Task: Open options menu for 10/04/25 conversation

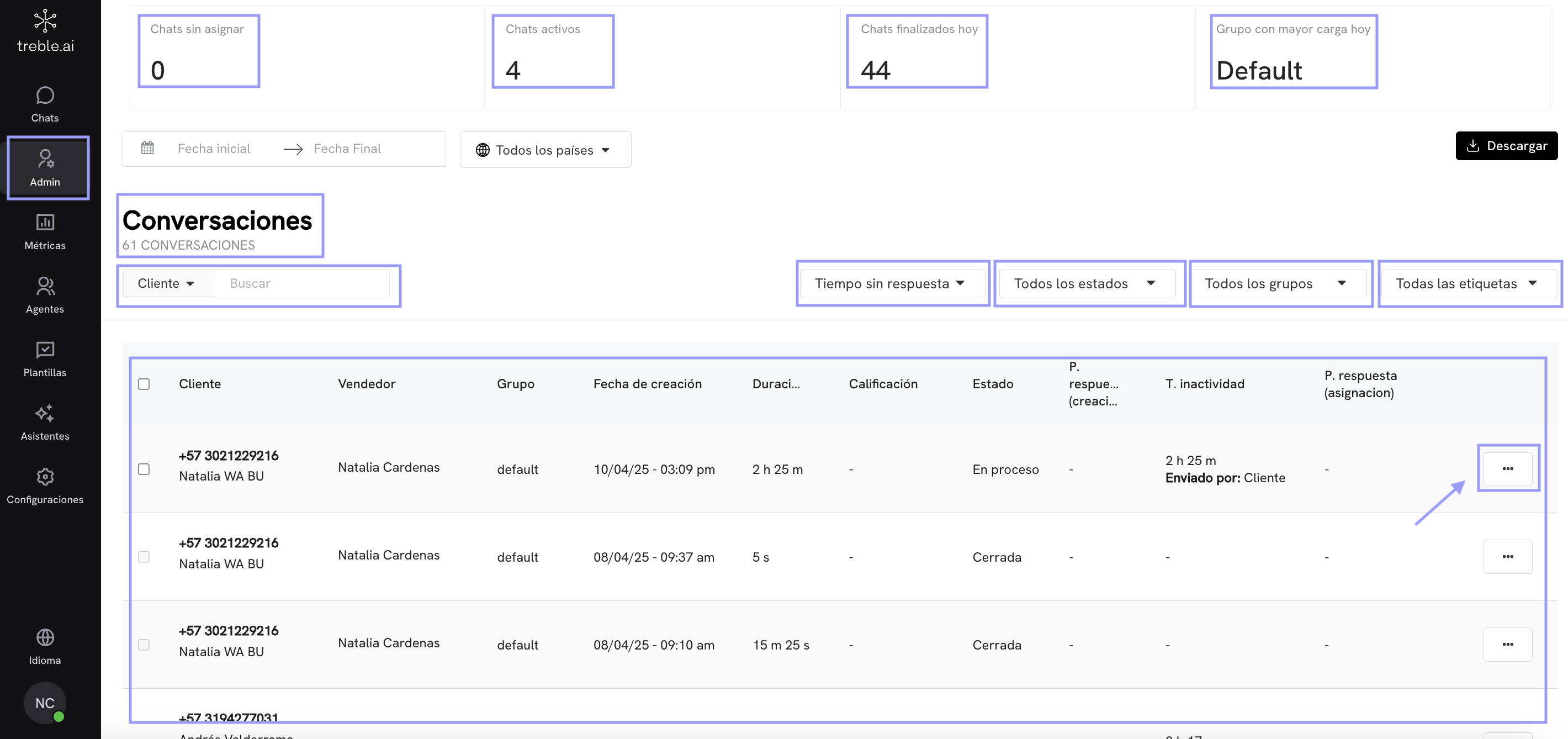Action: click(x=1507, y=468)
